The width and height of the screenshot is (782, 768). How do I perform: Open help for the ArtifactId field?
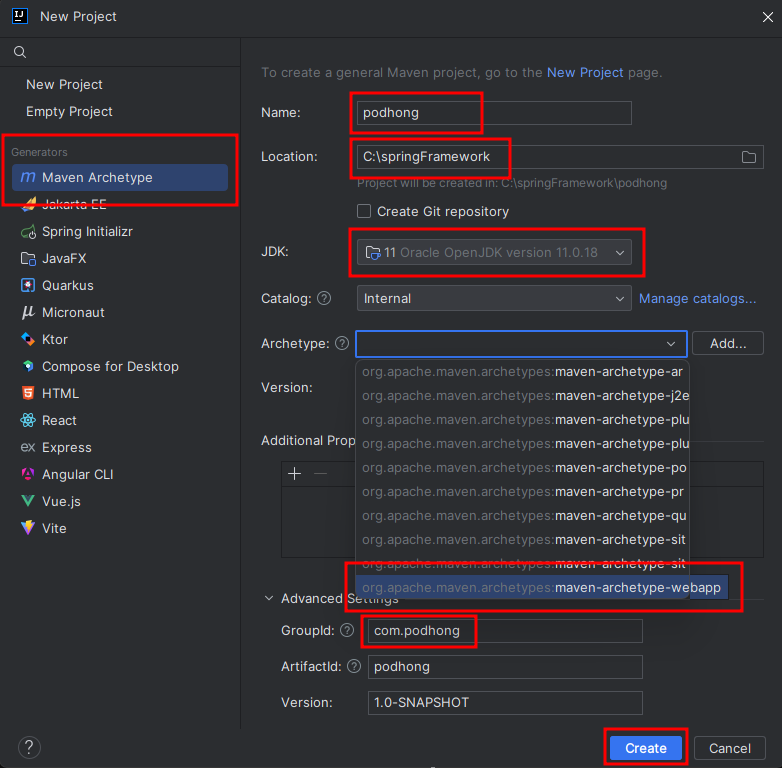[x=354, y=666]
